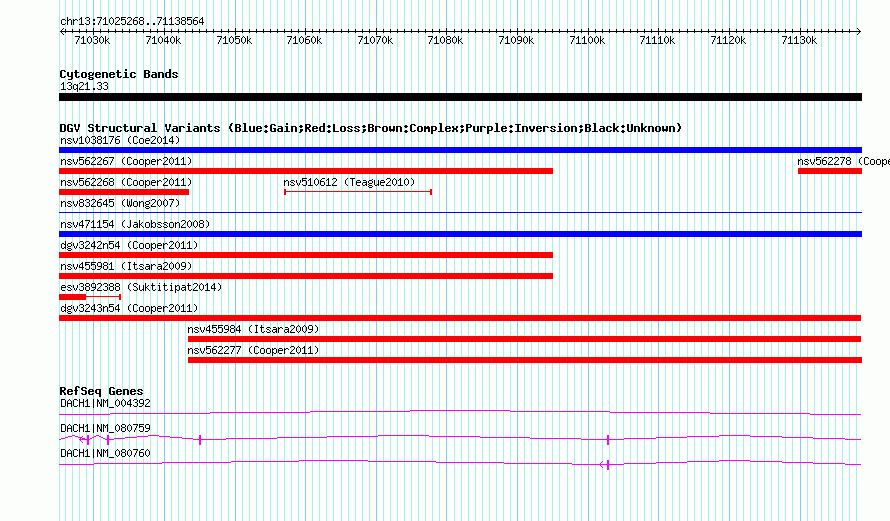This screenshot has width=890, height=521.
Task: Click the left arrowhead of the ruler
Action: 62,31
